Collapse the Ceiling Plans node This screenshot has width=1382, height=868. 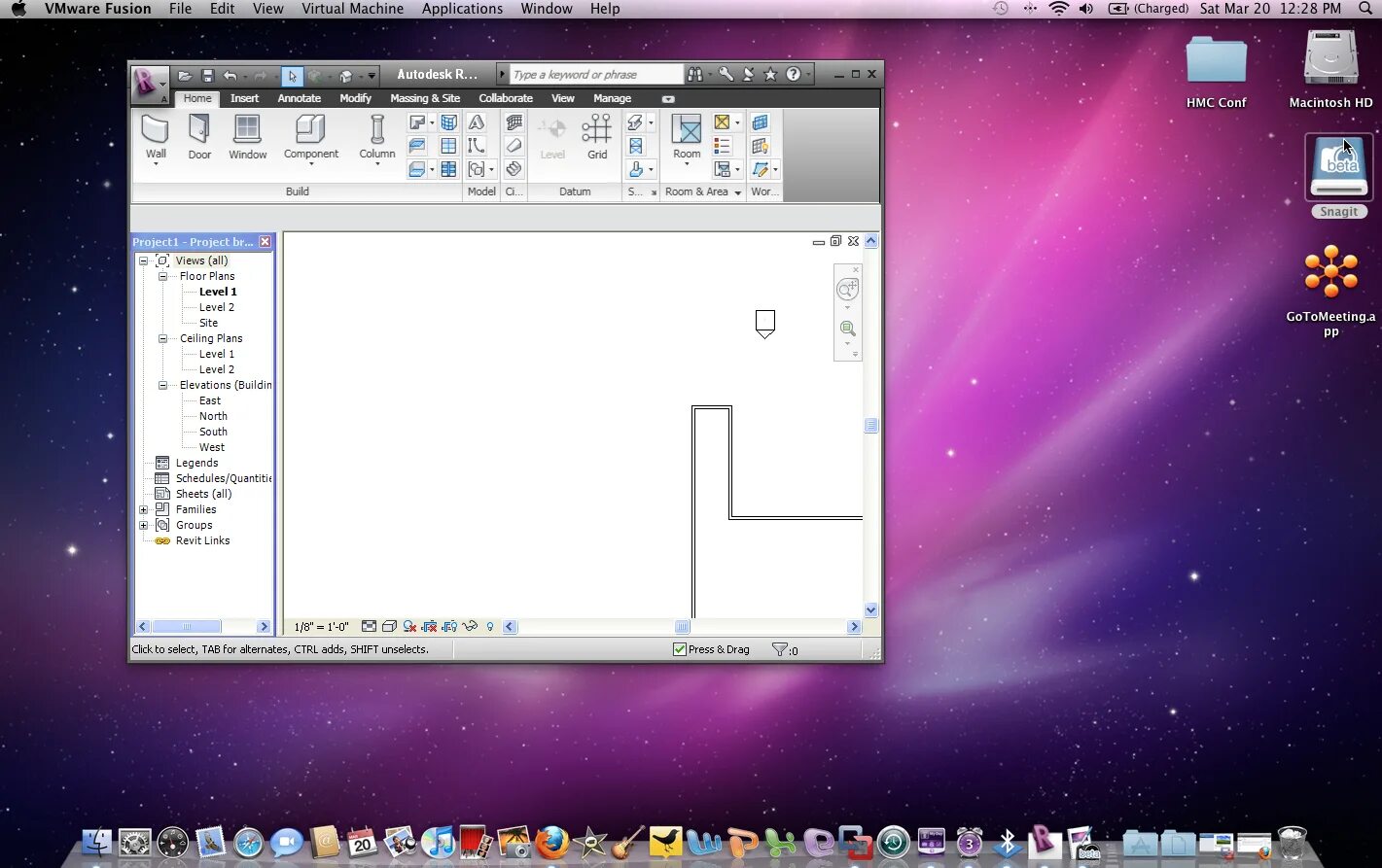coord(162,338)
